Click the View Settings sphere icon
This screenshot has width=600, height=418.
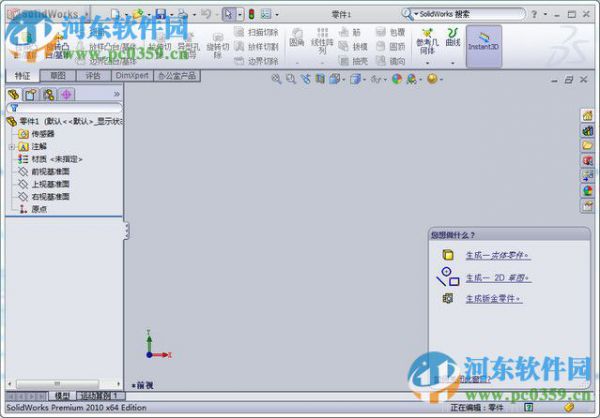(432, 79)
